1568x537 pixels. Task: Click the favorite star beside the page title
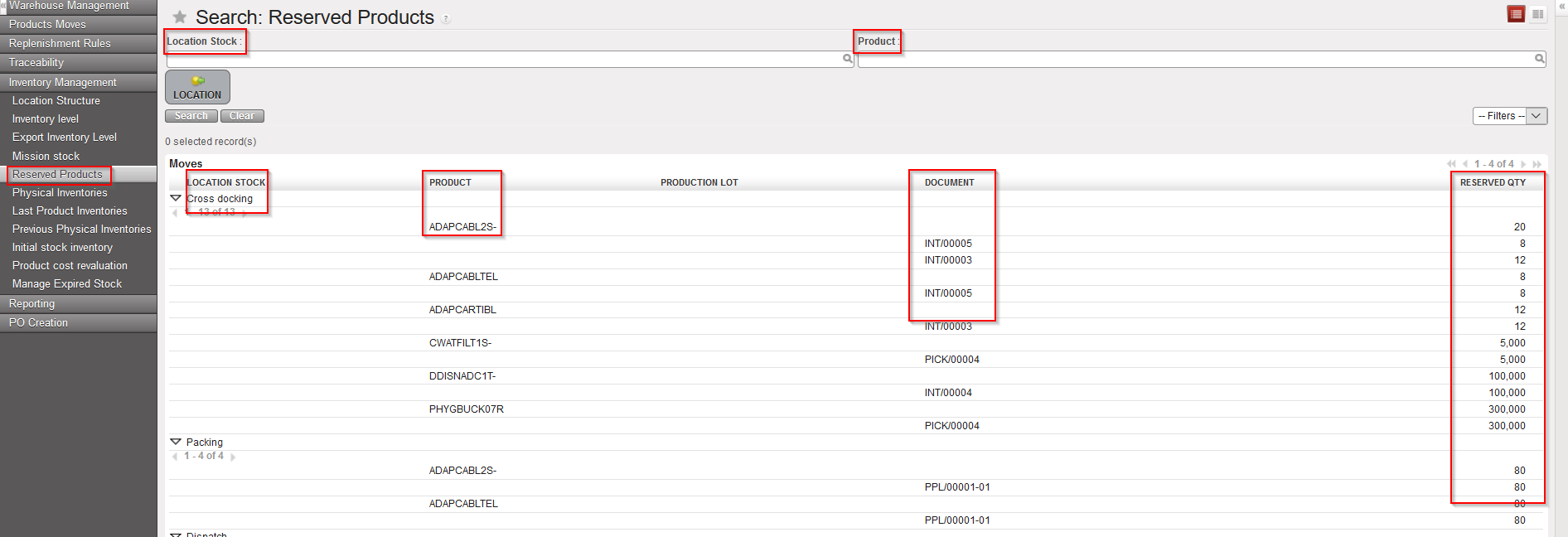pyautogui.click(x=179, y=17)
